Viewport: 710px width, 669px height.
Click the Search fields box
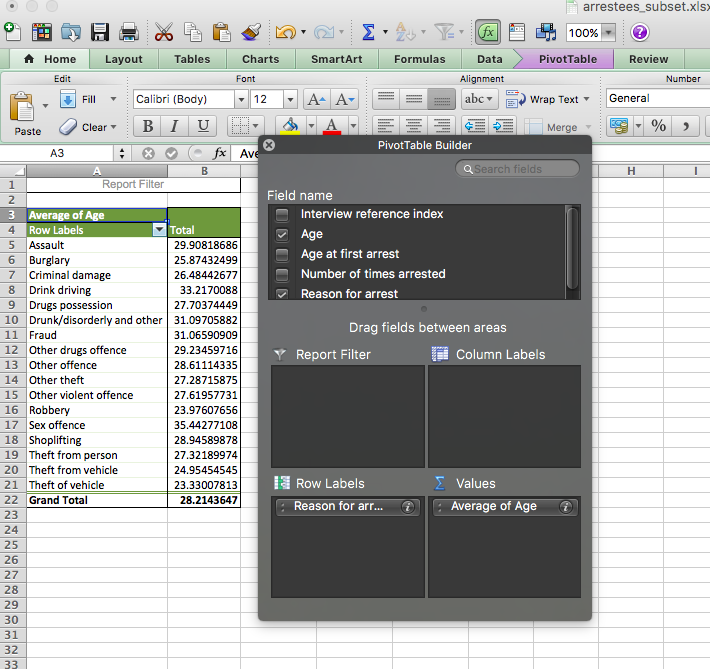[517, 169]
